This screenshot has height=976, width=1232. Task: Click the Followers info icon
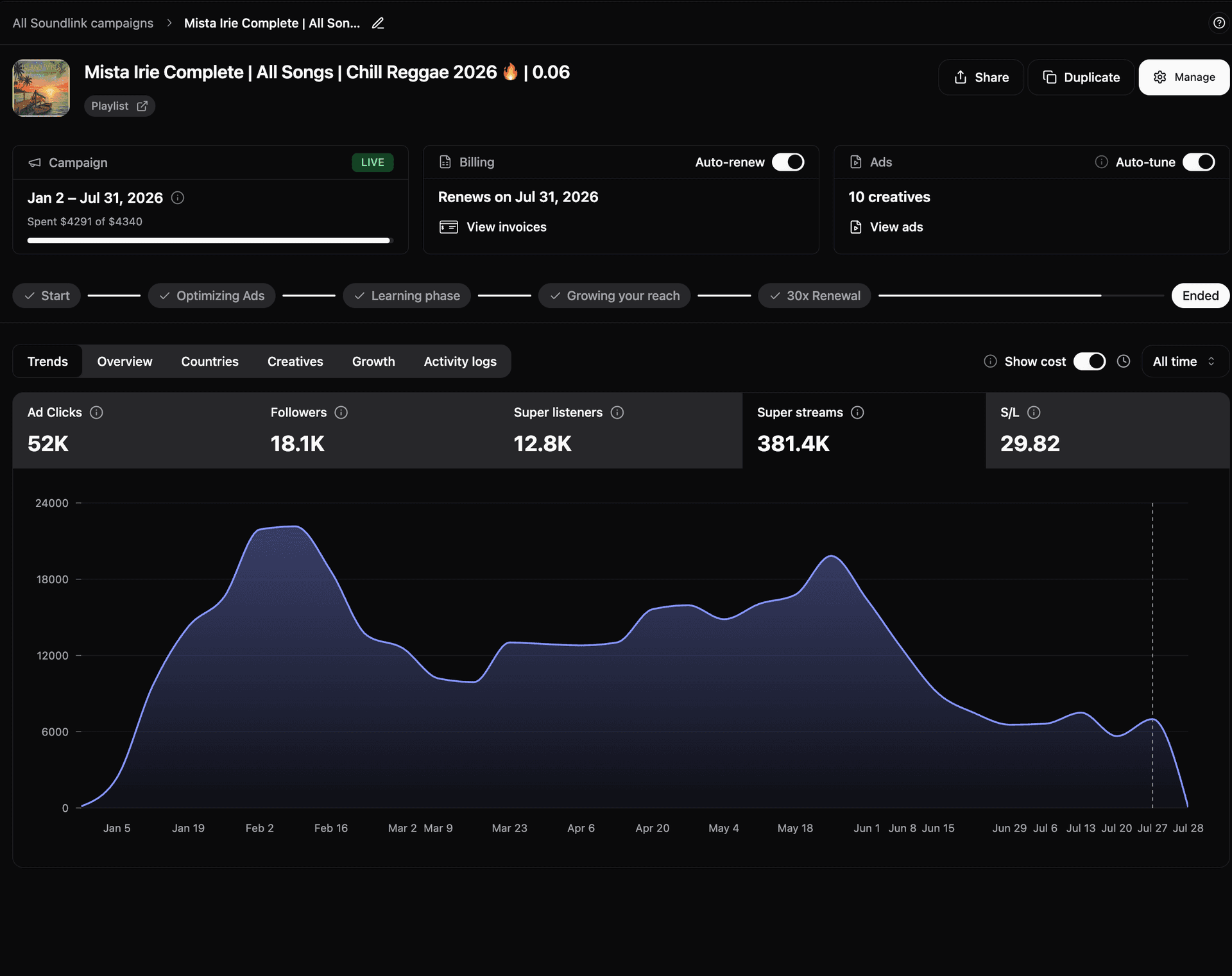(x=341, y=413)
